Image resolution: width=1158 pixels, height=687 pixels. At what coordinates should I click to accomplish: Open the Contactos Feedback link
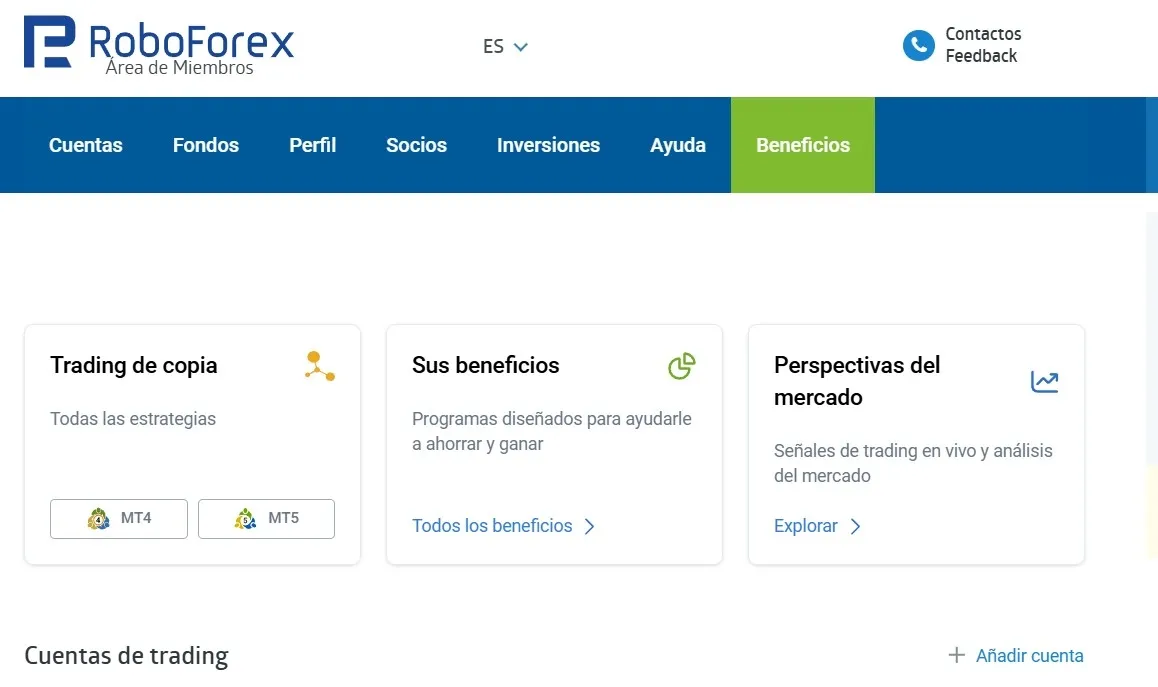click(x=983, y=45)
